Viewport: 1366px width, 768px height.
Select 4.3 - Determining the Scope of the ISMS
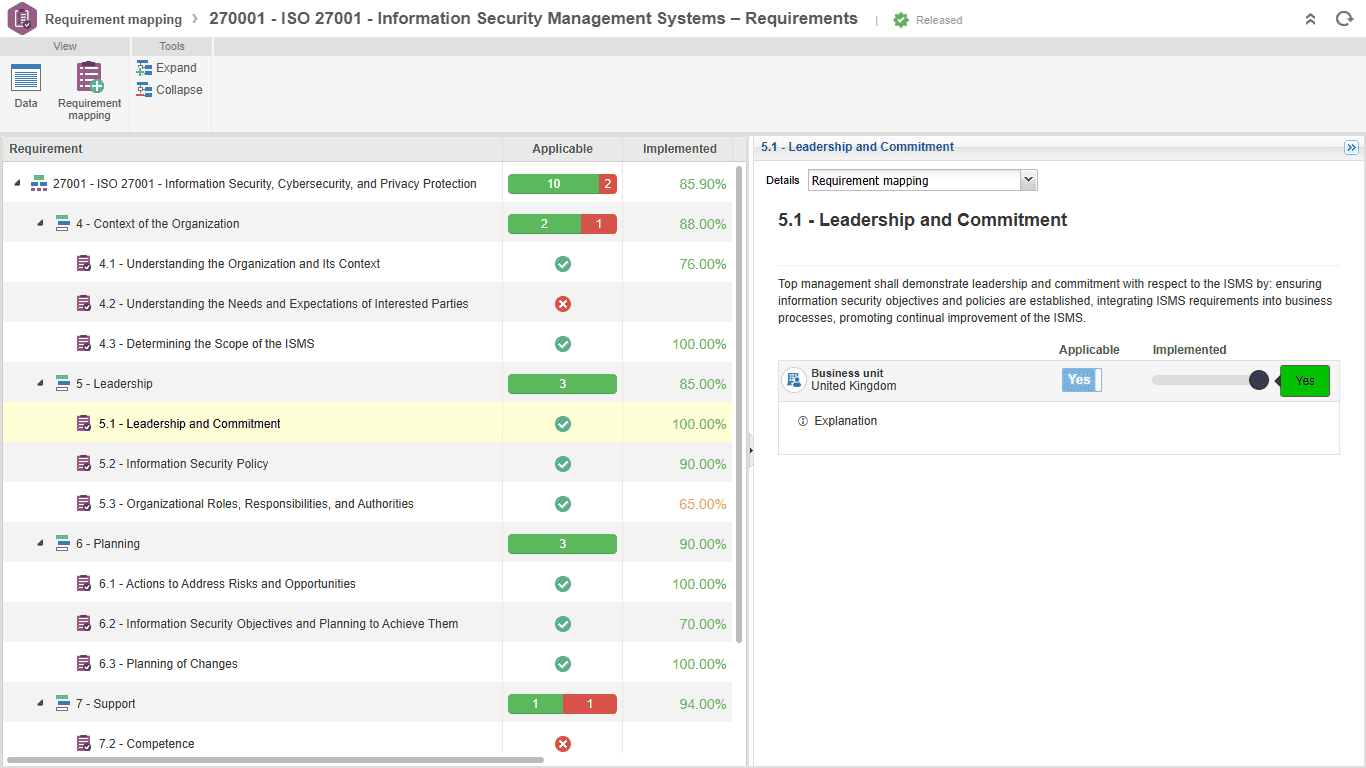(x=368, y=344)
